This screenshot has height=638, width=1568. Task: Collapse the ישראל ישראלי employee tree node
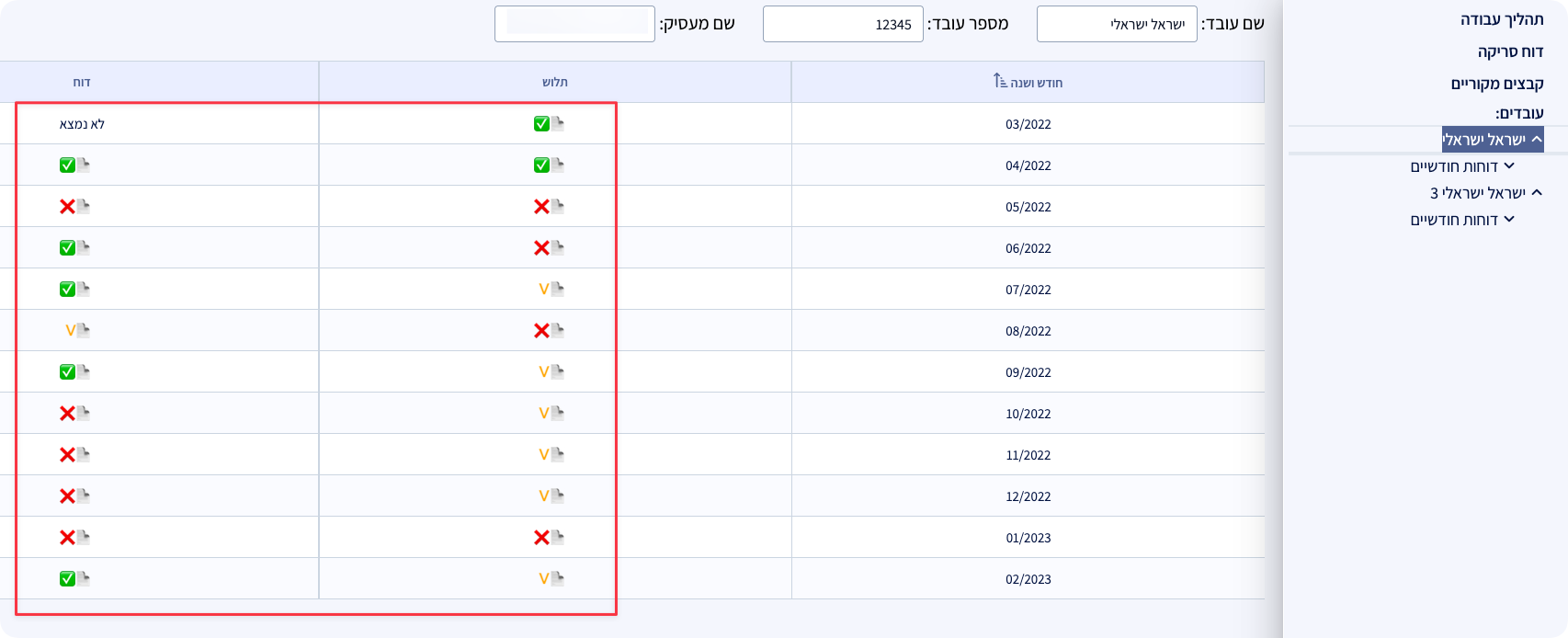coord(1537,140)
